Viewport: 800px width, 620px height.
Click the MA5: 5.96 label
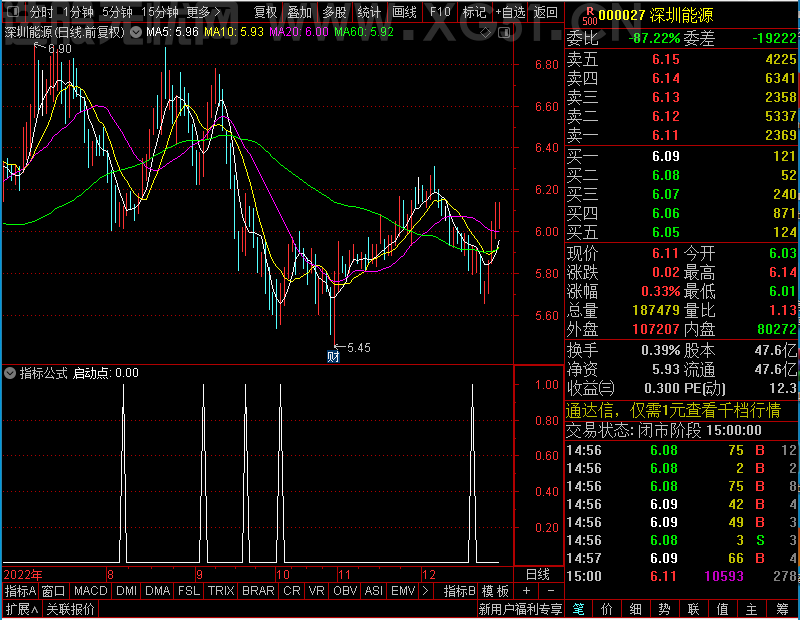tap(172, 32)
